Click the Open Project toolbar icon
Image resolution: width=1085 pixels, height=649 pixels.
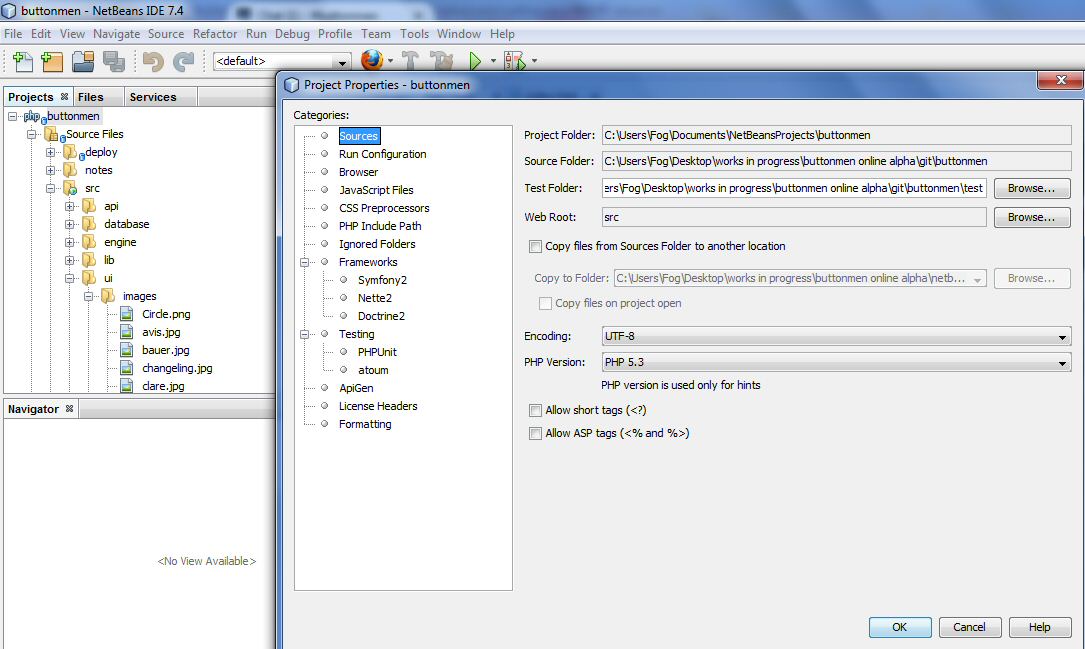coord(83,62)
